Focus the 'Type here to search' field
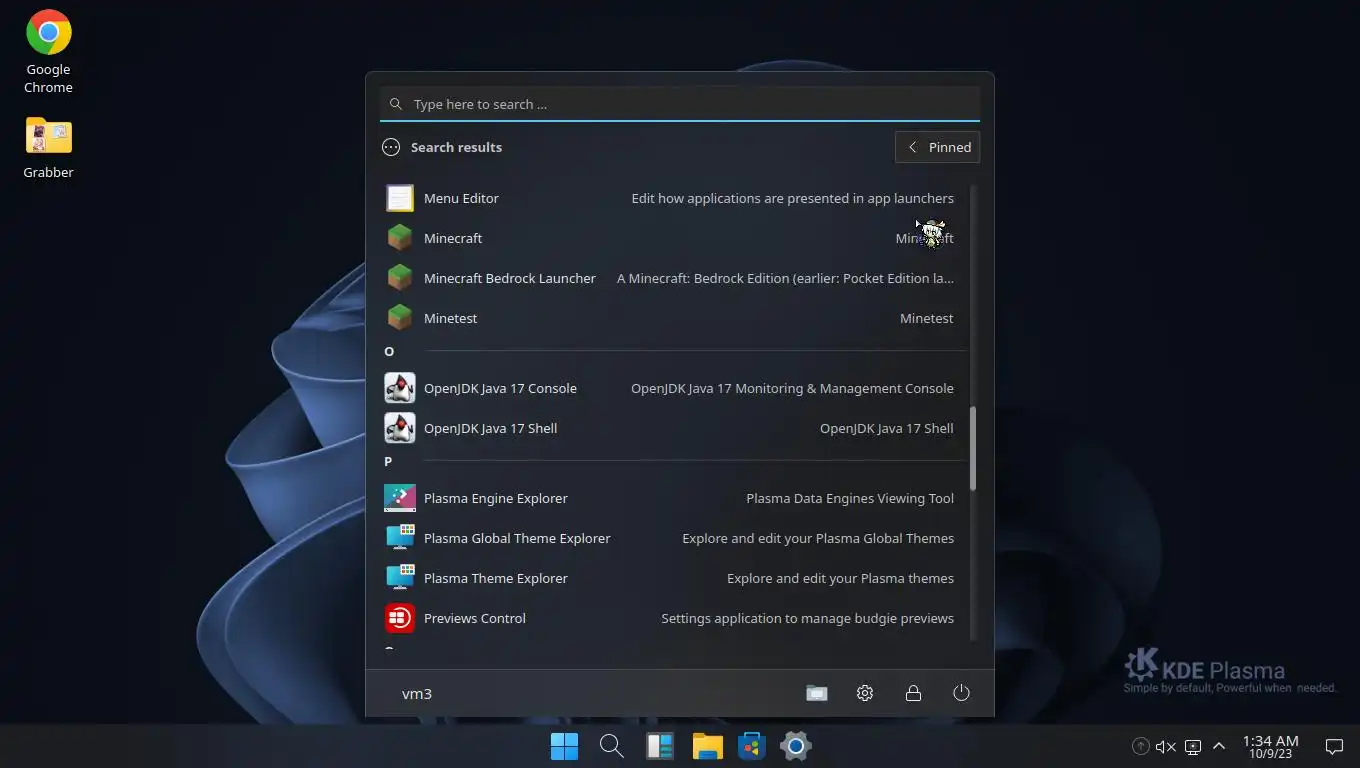Image resolution: width=1360 pixels, height=768 pixels. (x=680, y=104)
